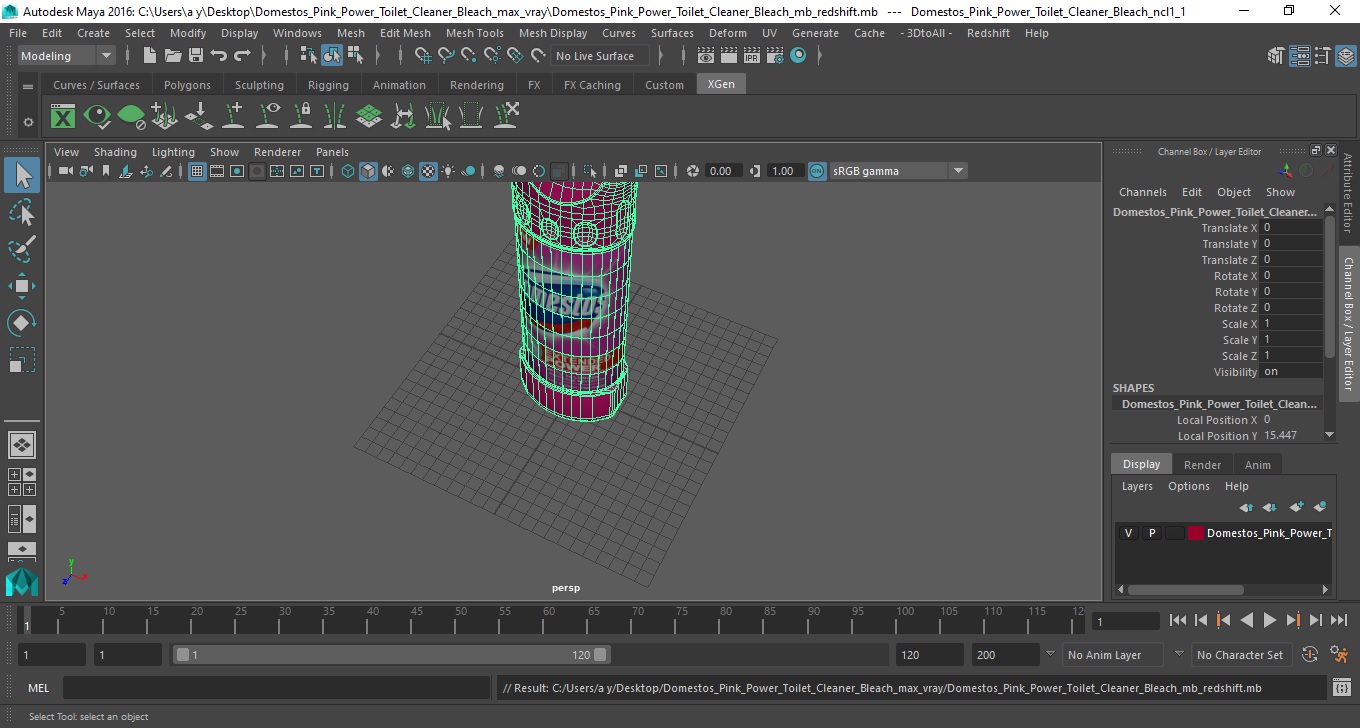1360x728 pixels.
Task: Click the layer color swatch for Domestos layer
Action: [1196, 533]
